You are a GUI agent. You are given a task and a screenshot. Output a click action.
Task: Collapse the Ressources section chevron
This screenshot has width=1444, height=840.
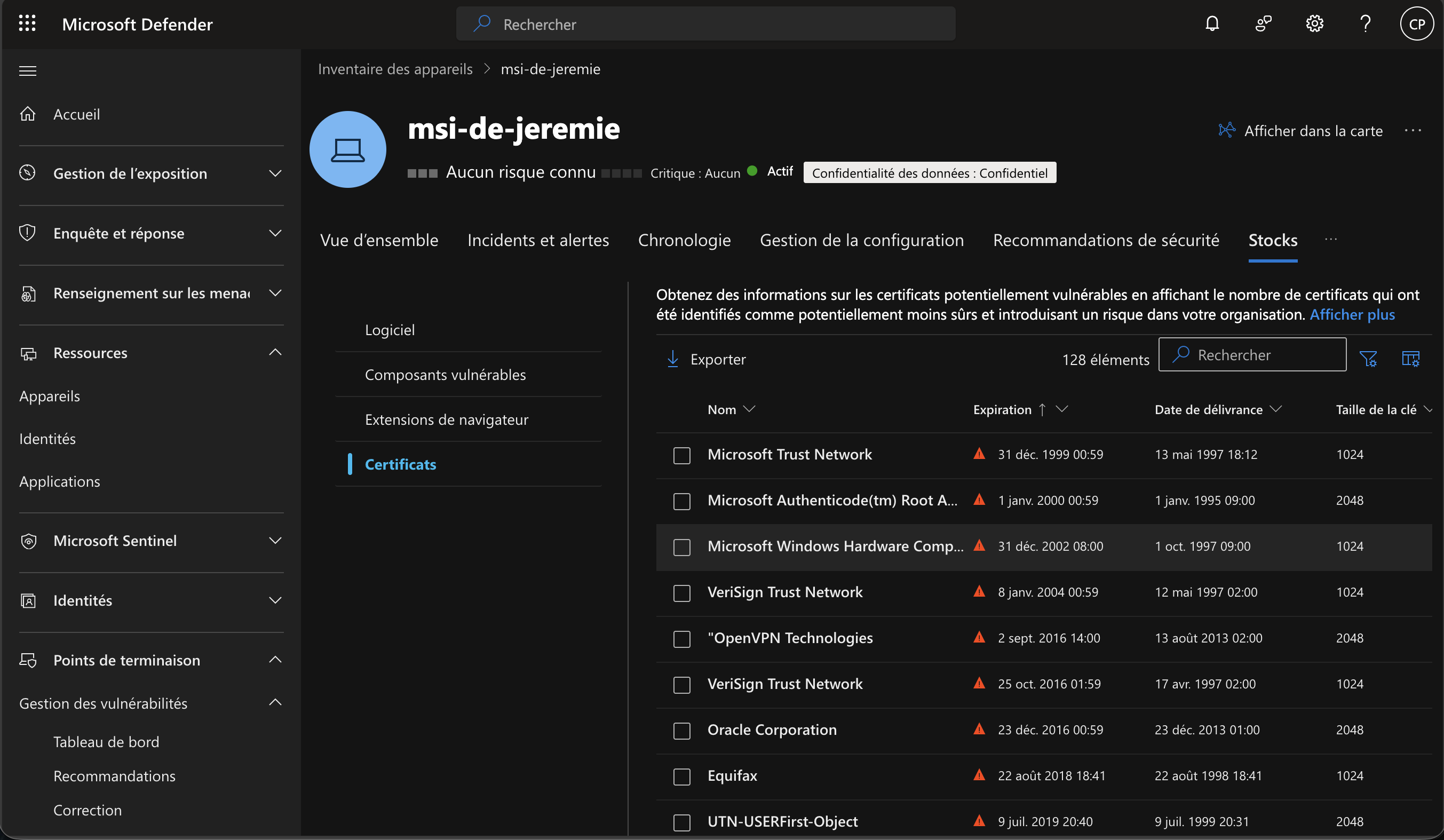(x=275, y=352)
